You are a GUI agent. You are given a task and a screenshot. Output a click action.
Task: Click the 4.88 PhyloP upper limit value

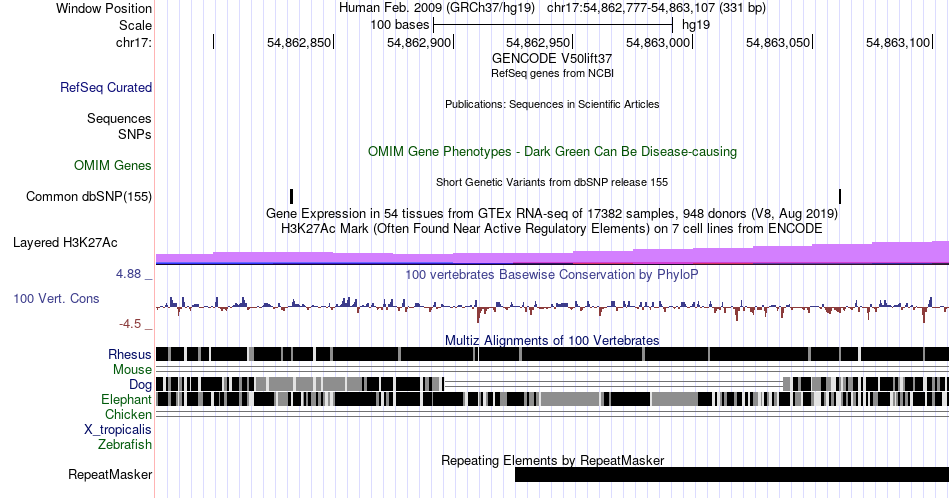[x=128, y=274]
